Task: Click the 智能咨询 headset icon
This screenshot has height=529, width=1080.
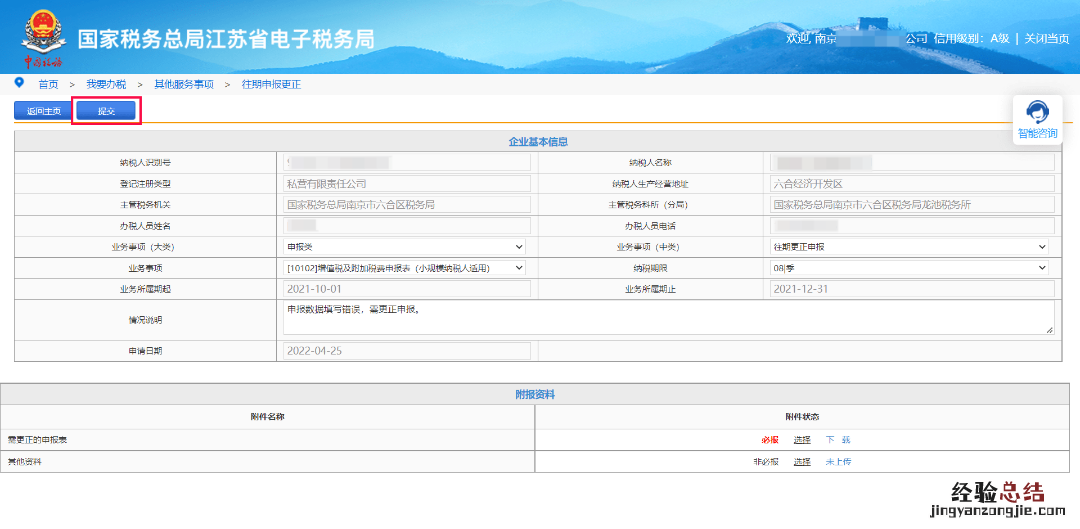Action: tap(1037, 112)
